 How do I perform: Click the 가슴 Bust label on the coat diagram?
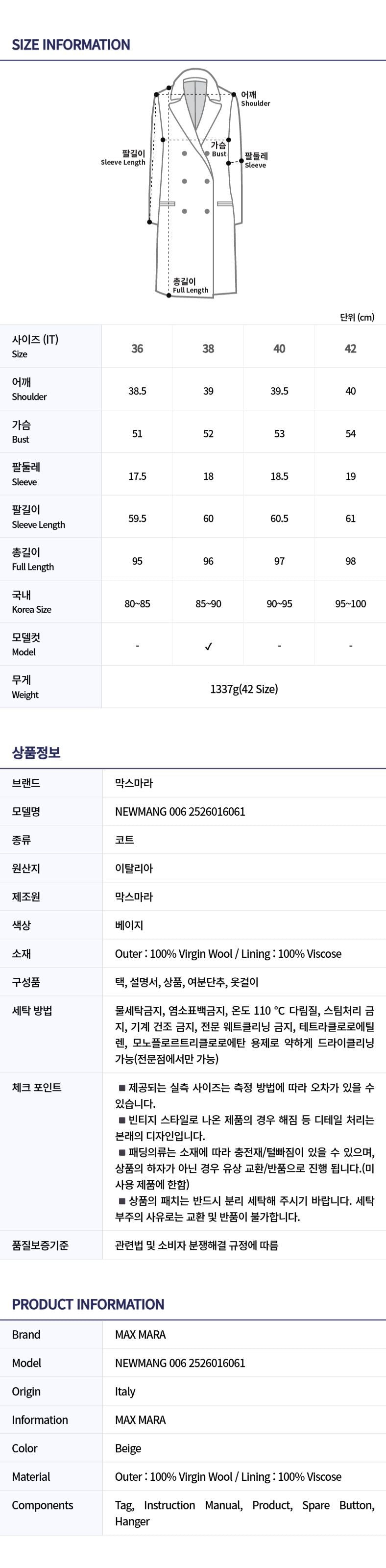(218, 149)
